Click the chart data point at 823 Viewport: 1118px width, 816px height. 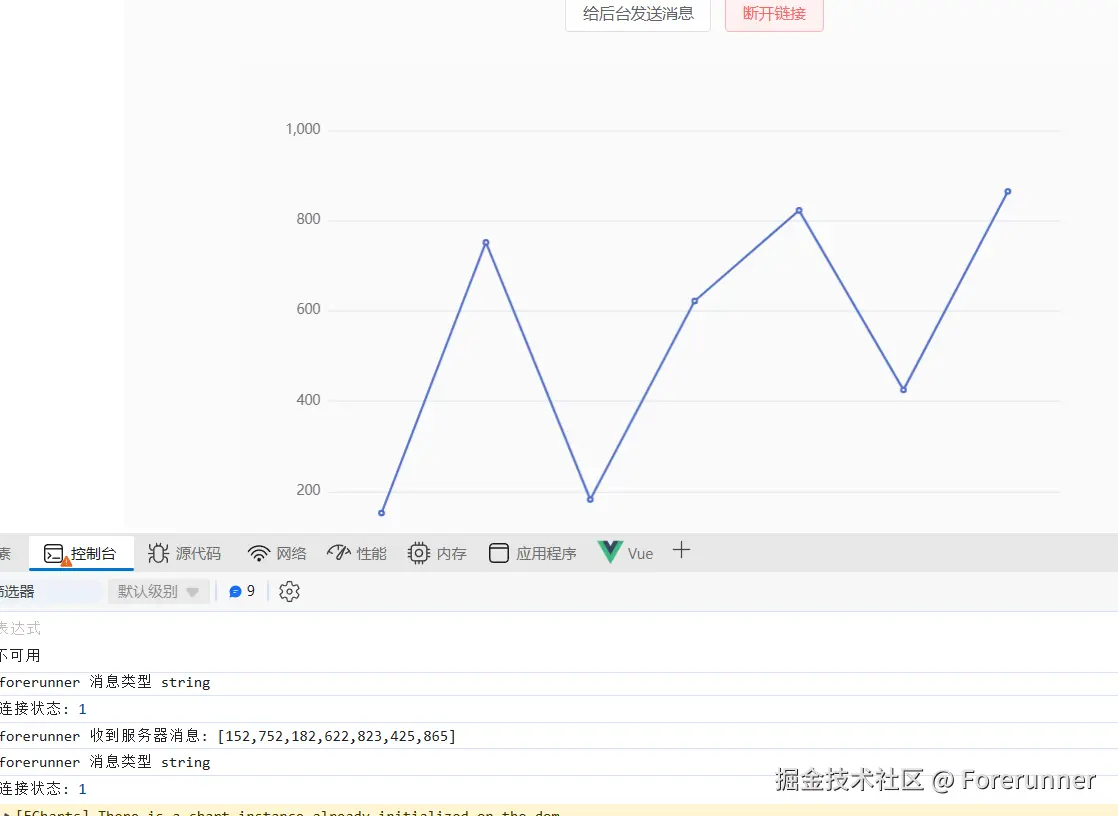(799, 210)
